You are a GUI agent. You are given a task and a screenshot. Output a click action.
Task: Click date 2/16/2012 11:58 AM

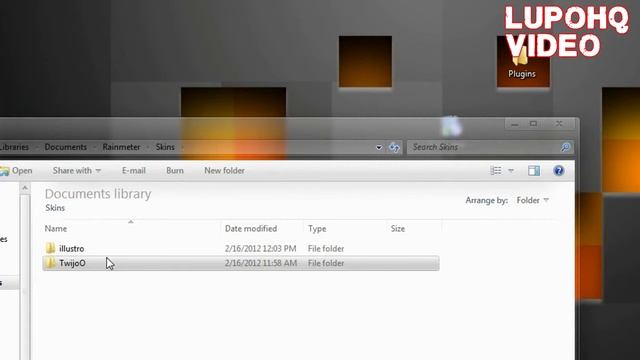tap(261, 263)
